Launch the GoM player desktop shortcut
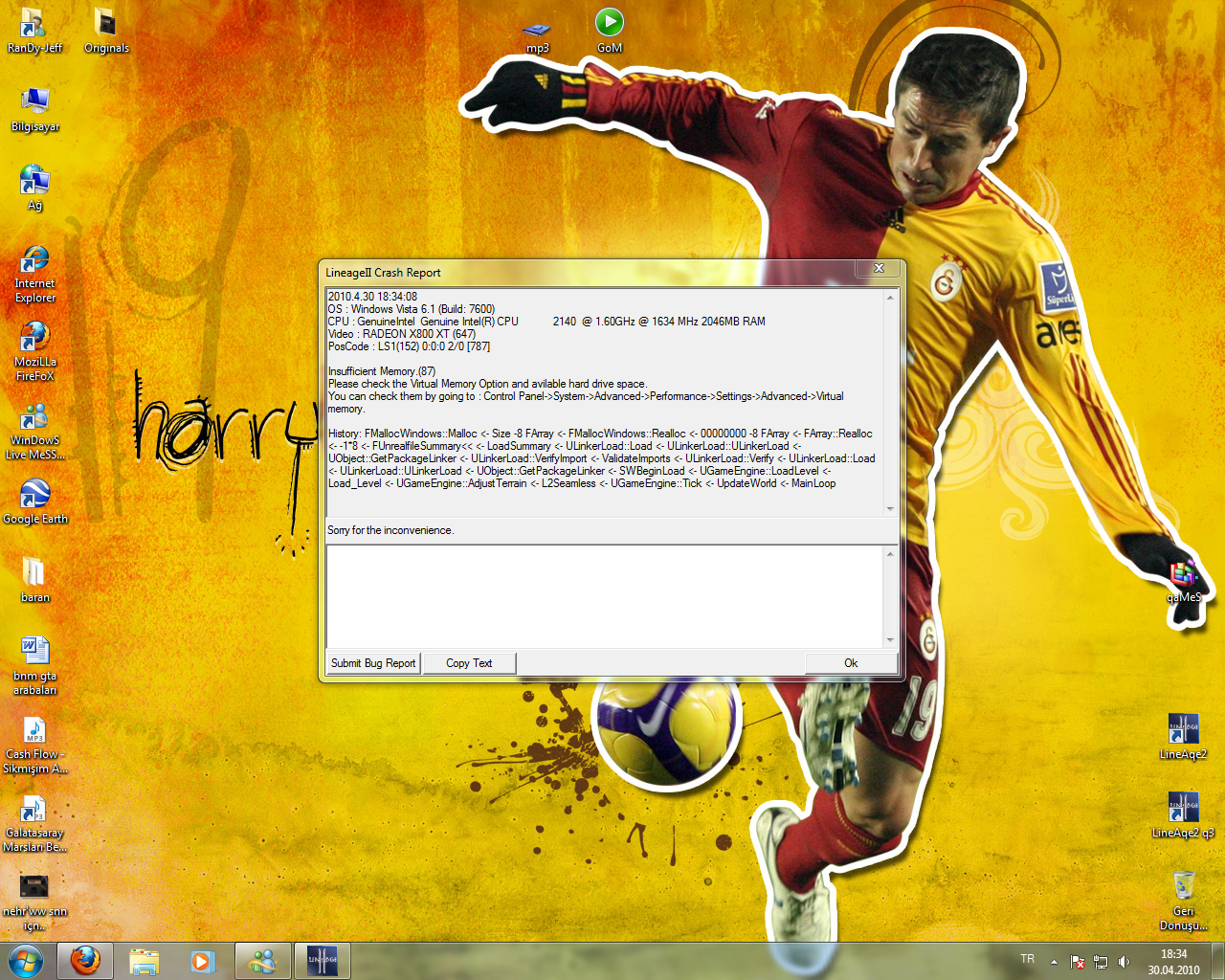 [x=610, y=31]
